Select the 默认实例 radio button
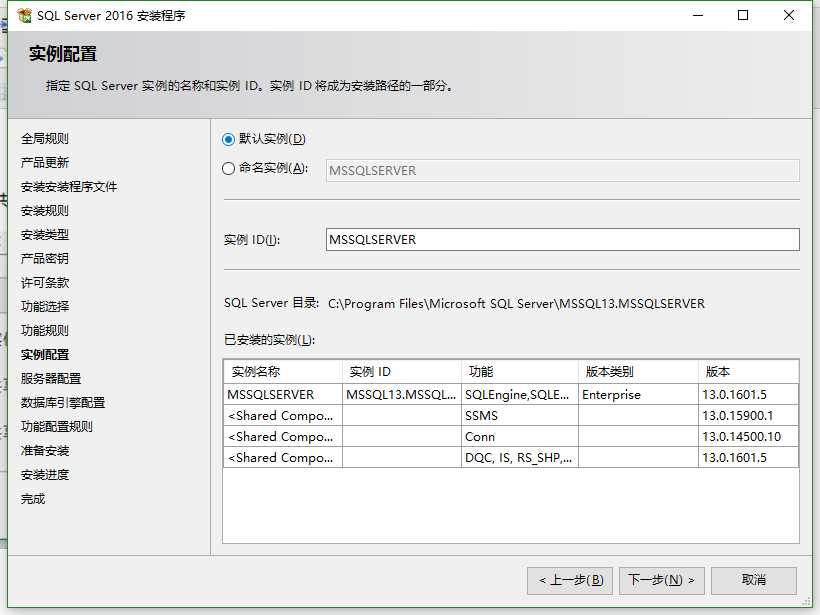This screenshot has width=820, height=615. 228,139
